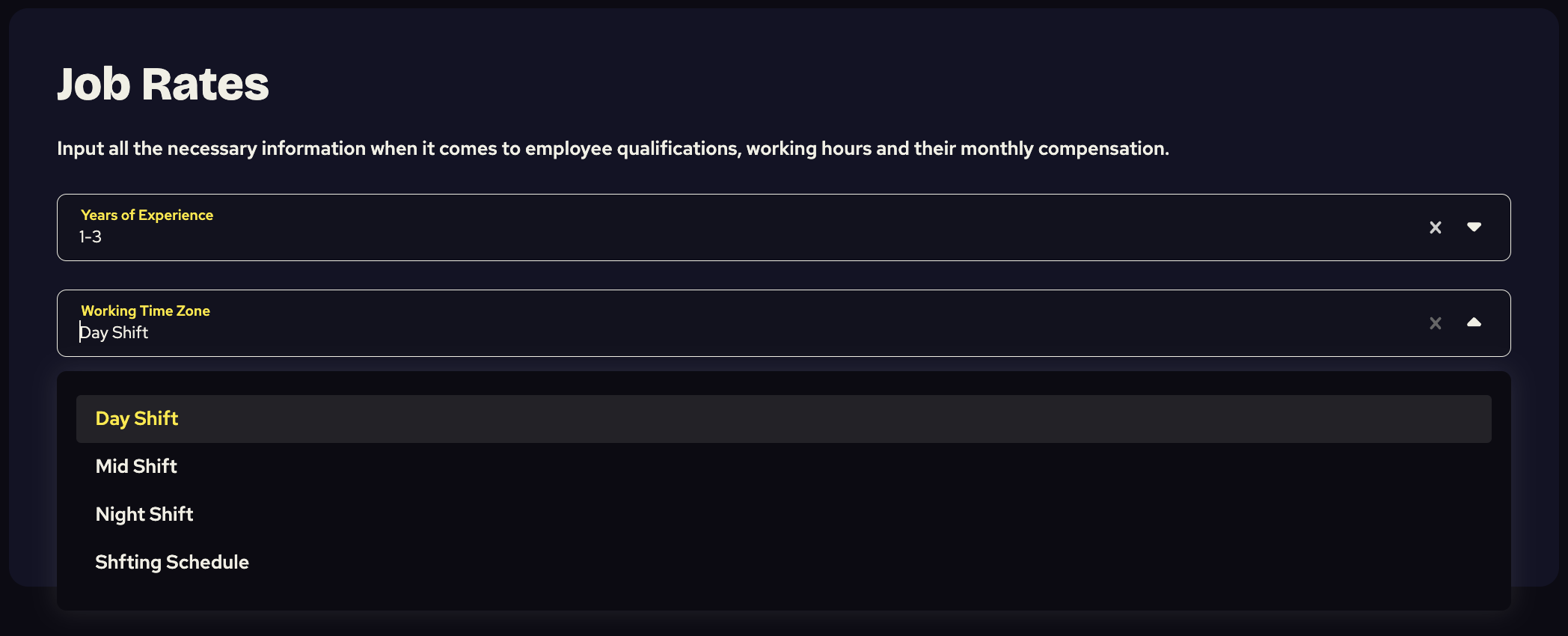Open the Years of Experience combo box
The width and height of the screenshot is (1568, 636).
click(x=748, y=227)
